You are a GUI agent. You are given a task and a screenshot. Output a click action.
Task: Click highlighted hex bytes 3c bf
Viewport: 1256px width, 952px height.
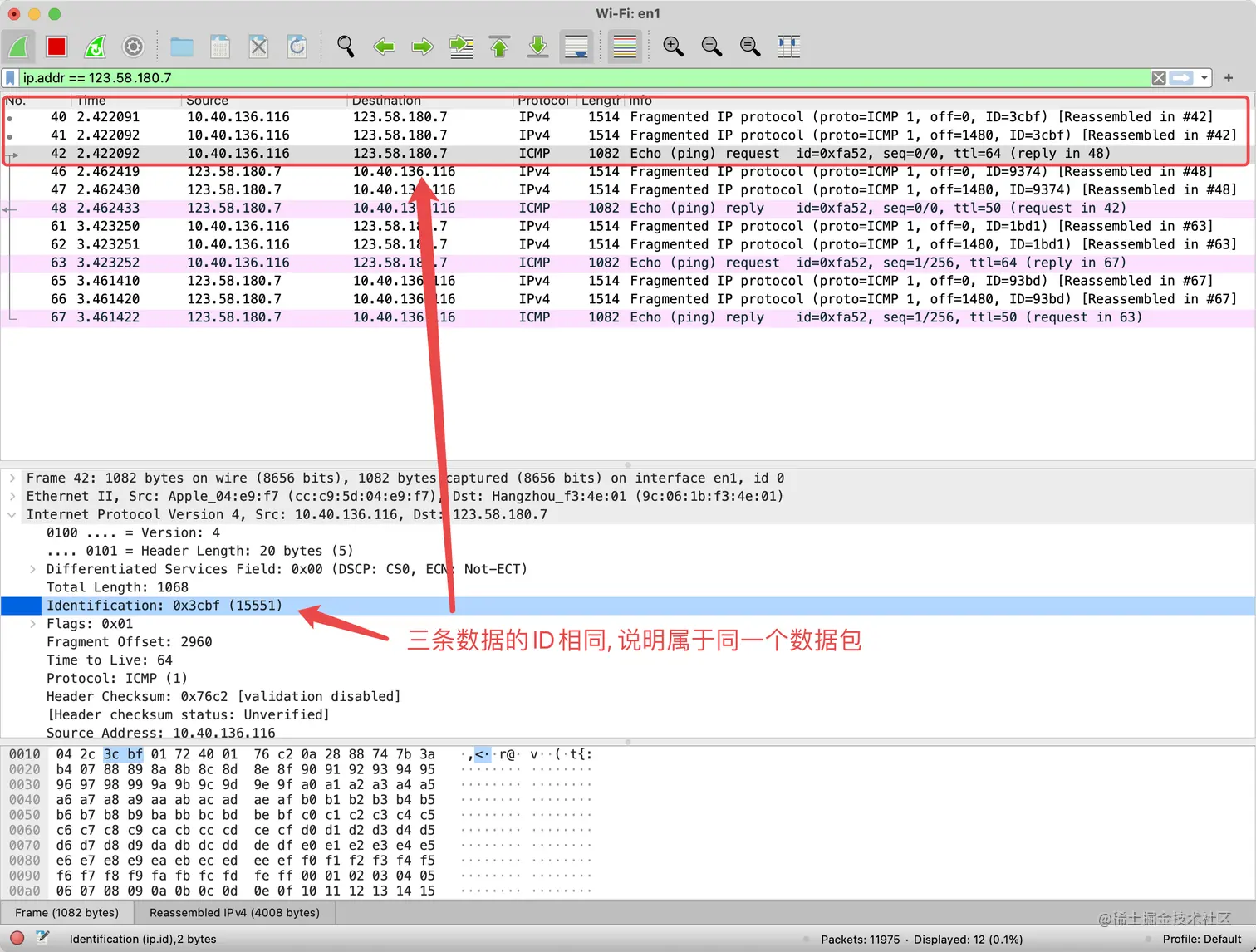(123, 754)
